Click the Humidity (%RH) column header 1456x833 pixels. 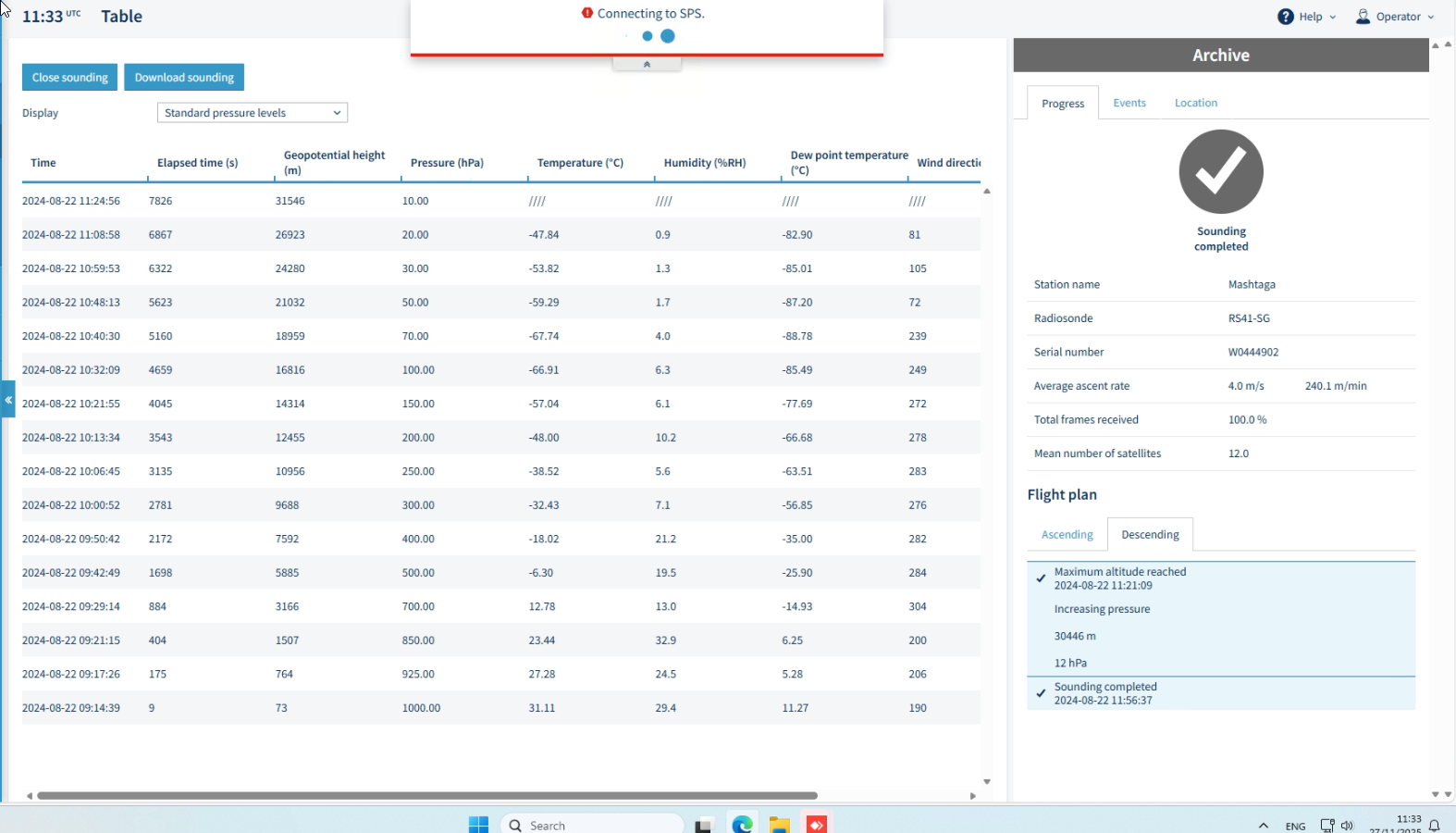coord(705,163)
